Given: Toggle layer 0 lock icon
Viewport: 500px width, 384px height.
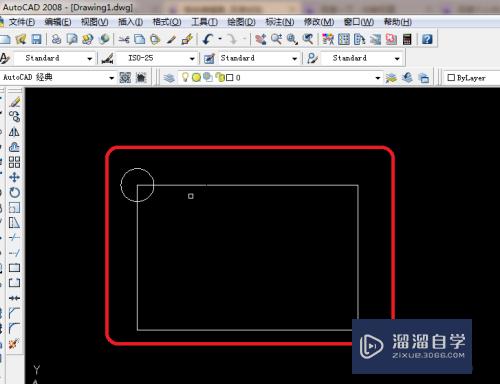Looking at the screenshot, I should [220, 78].
